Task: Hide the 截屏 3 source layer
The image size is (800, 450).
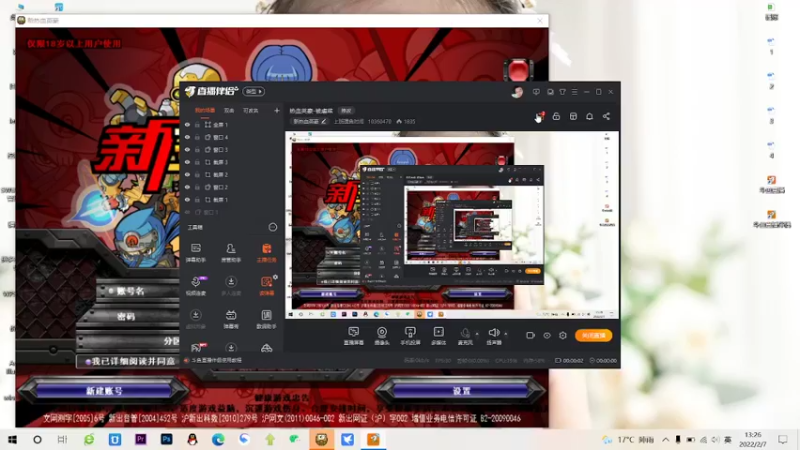Action: (x=187, y=162)
